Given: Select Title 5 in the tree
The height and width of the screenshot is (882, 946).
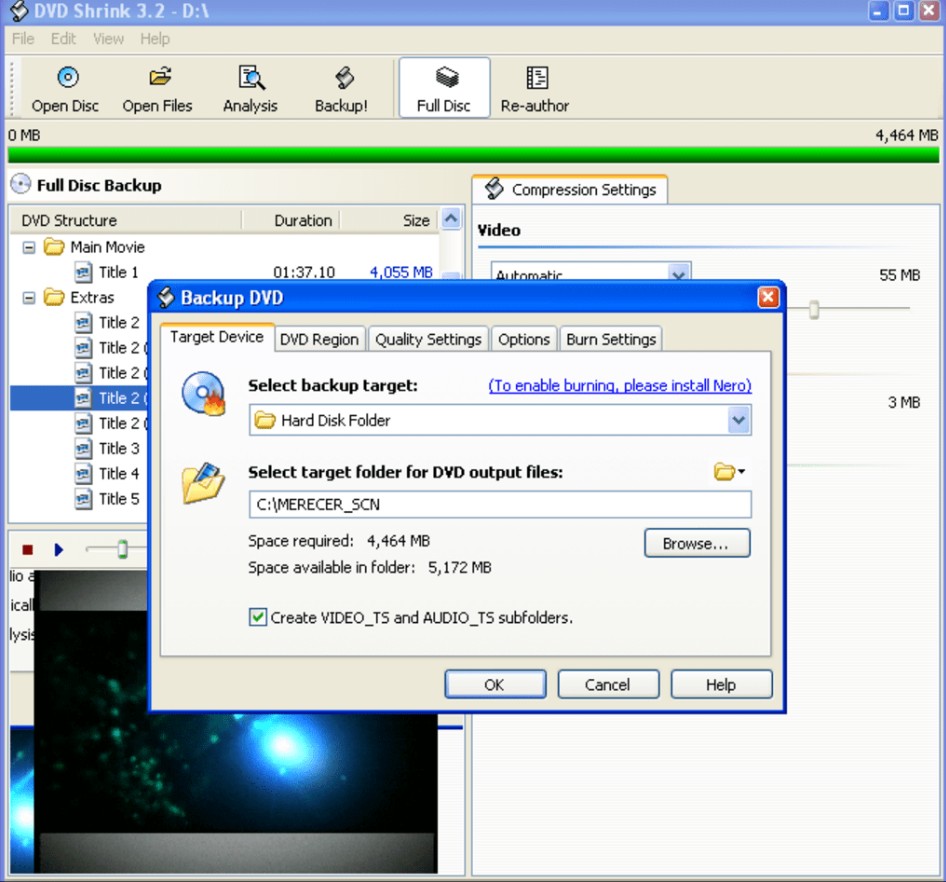Looking at the screenshot, I should 119,499.
